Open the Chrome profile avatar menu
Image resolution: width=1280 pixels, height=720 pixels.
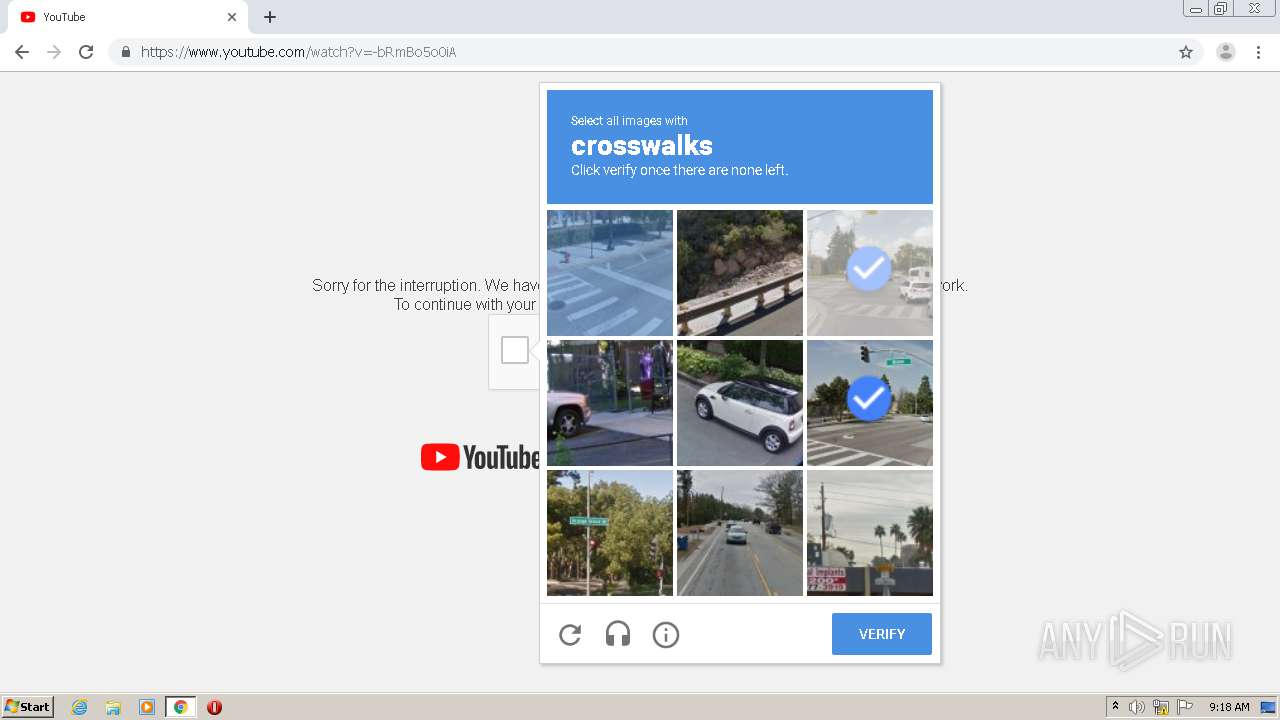[x=1226, y=52]
